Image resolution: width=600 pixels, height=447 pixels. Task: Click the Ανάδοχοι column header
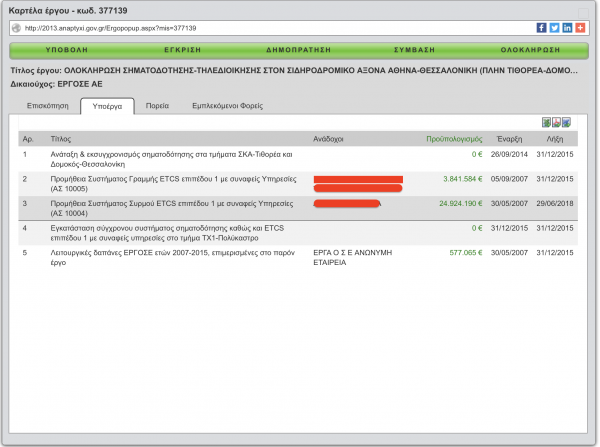click(x=330, y=139)
